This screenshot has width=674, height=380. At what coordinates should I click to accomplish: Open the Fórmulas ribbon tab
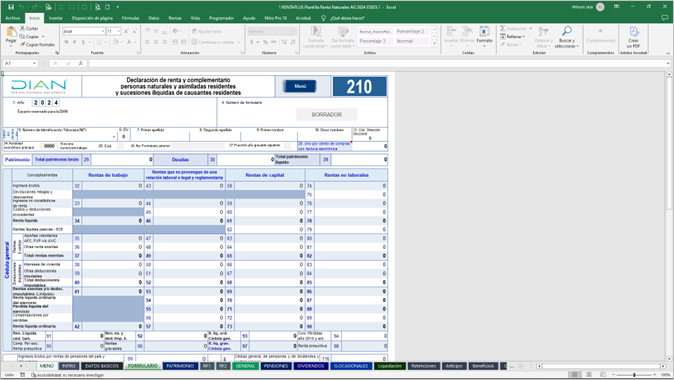click(130, 18)
